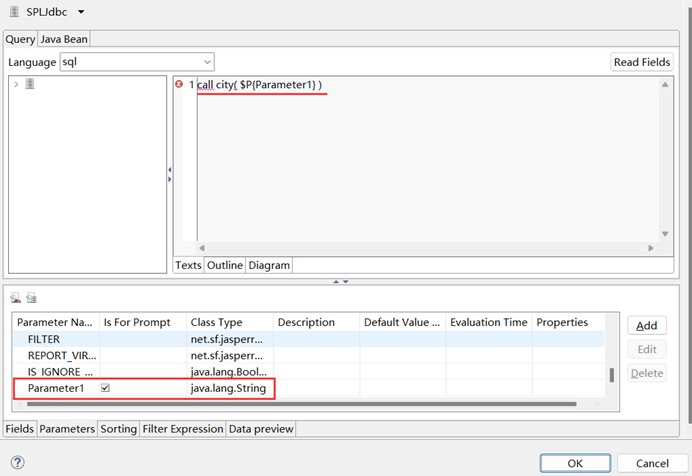The height and width of the screenshot is (476, 692).
Task: Click the Add parameter button
Action: [646, 325]
